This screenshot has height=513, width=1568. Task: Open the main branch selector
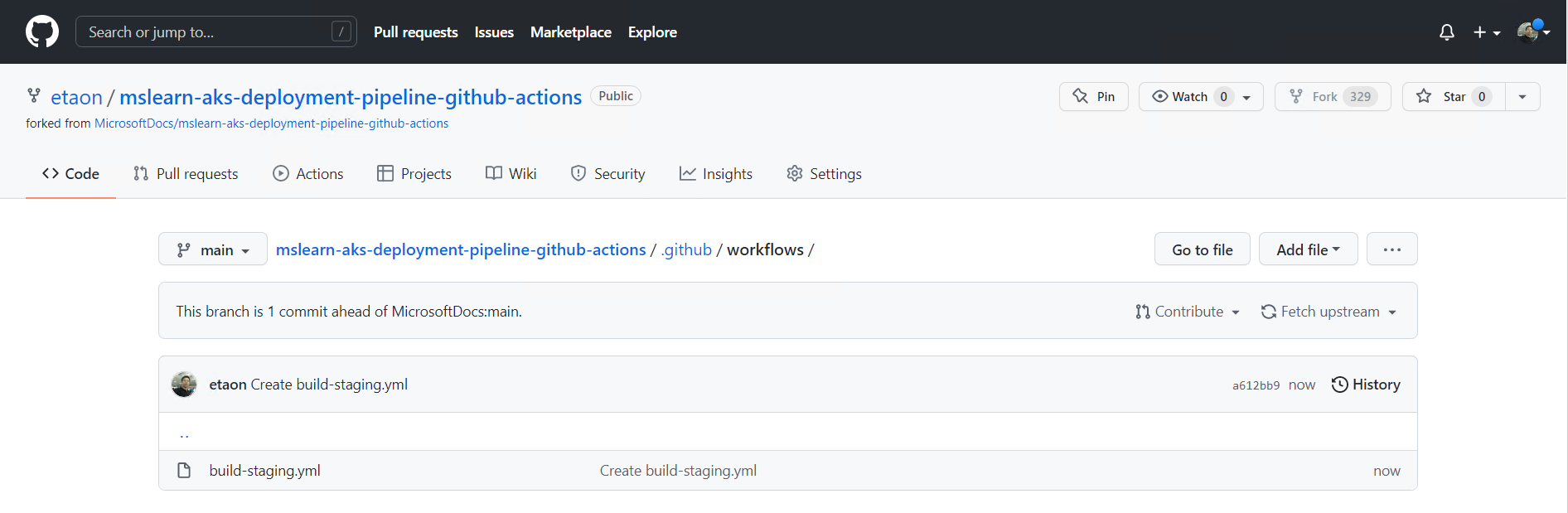(213, 249)
